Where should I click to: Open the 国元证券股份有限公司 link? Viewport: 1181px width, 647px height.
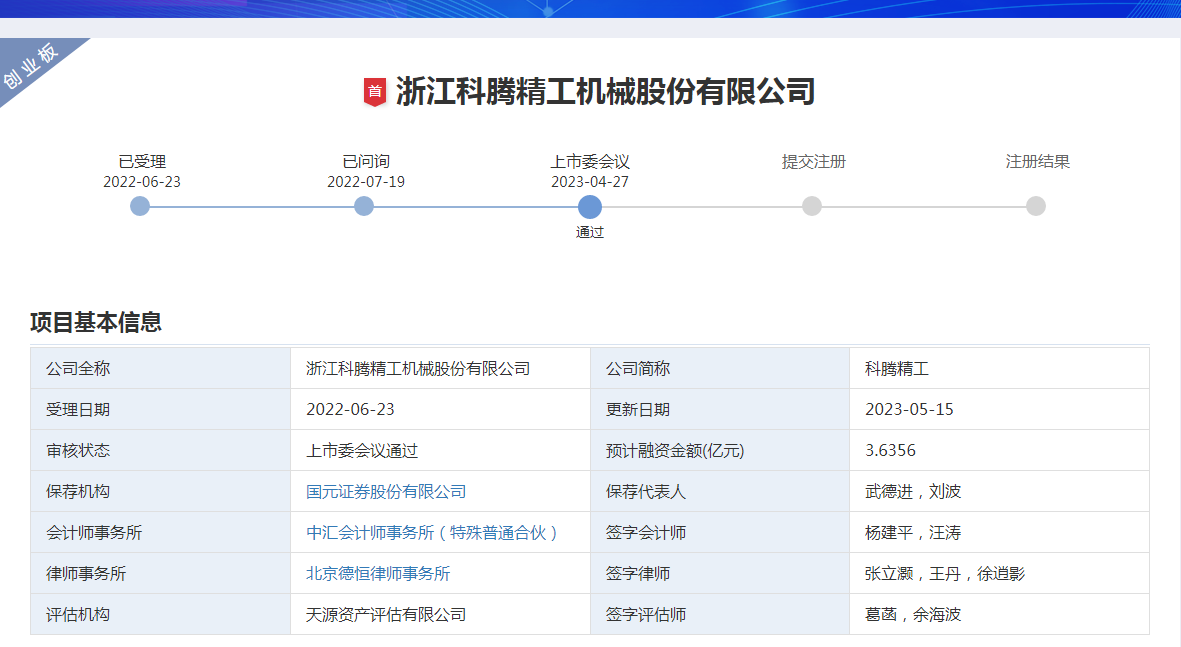click(386, 492)
